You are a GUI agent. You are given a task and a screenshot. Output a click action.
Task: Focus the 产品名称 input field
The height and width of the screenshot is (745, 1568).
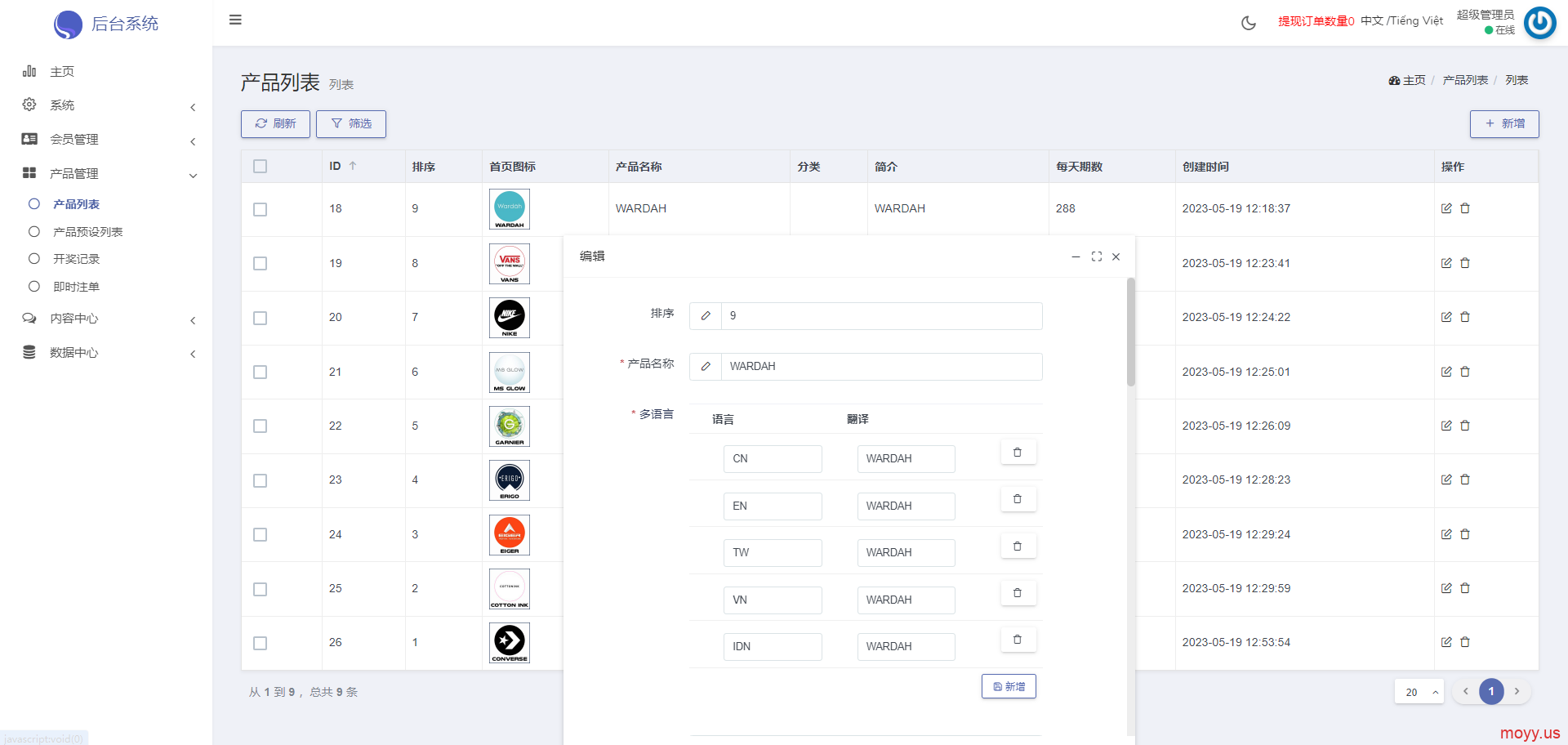881,367
